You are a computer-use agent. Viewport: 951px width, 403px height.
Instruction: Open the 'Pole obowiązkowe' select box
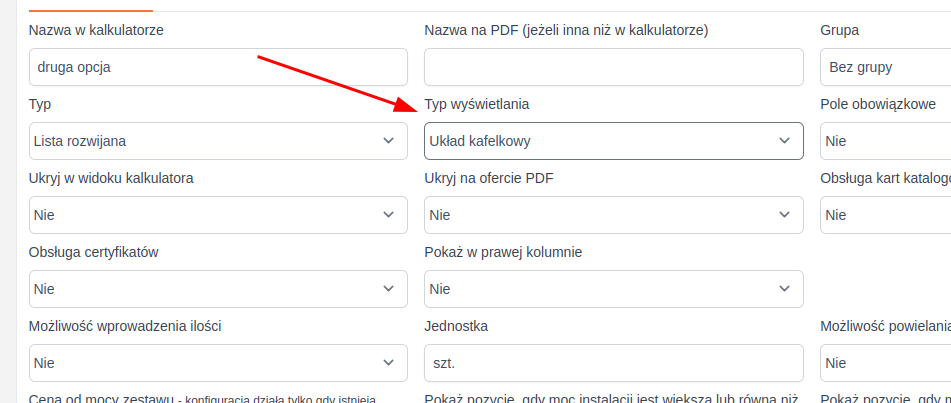point(885,141)
